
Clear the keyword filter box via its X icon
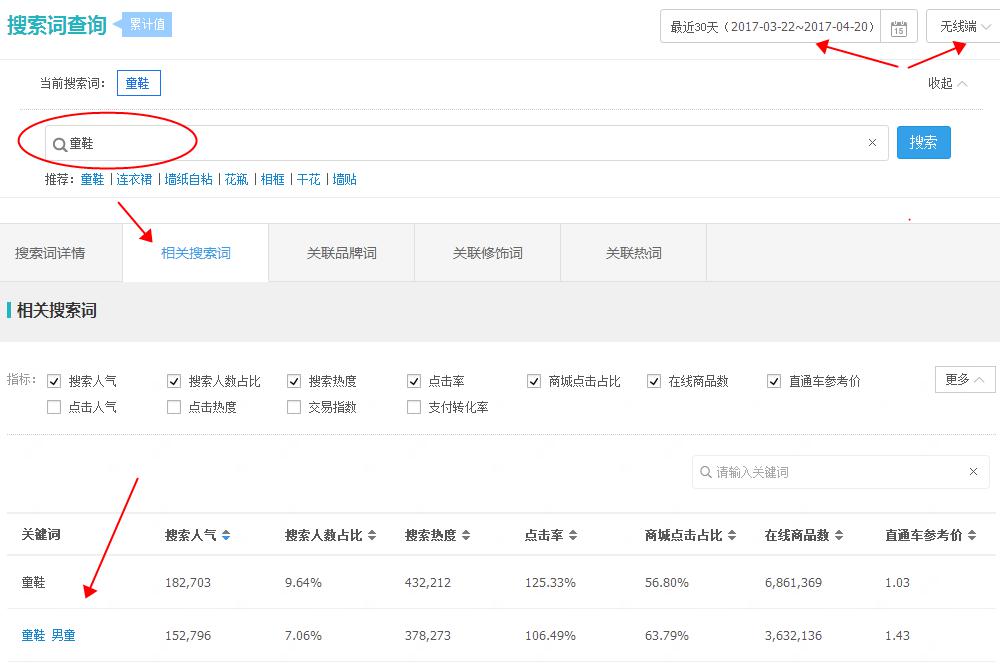(971, 471)
